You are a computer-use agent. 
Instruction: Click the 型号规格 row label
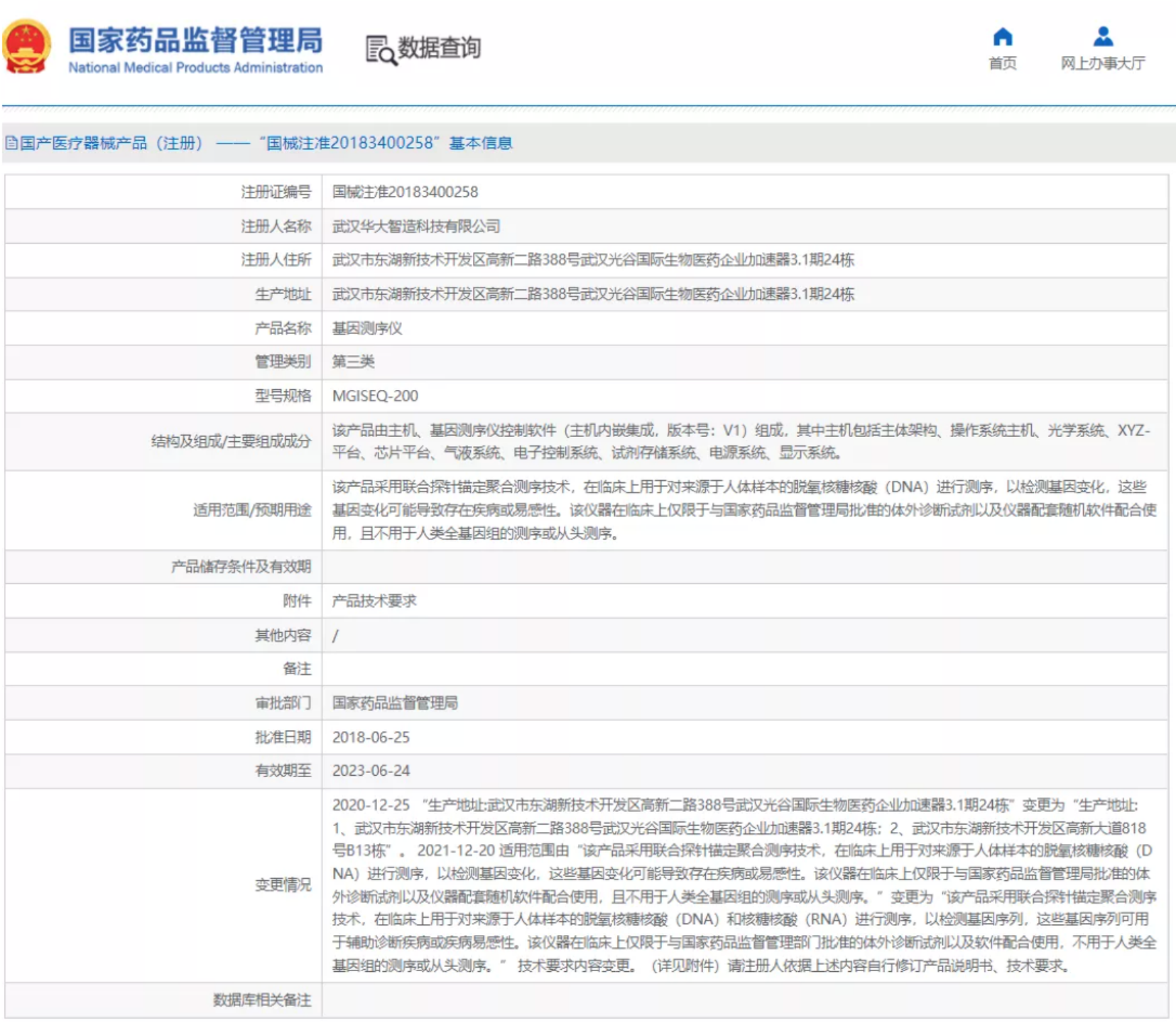[x=283, y=396]
